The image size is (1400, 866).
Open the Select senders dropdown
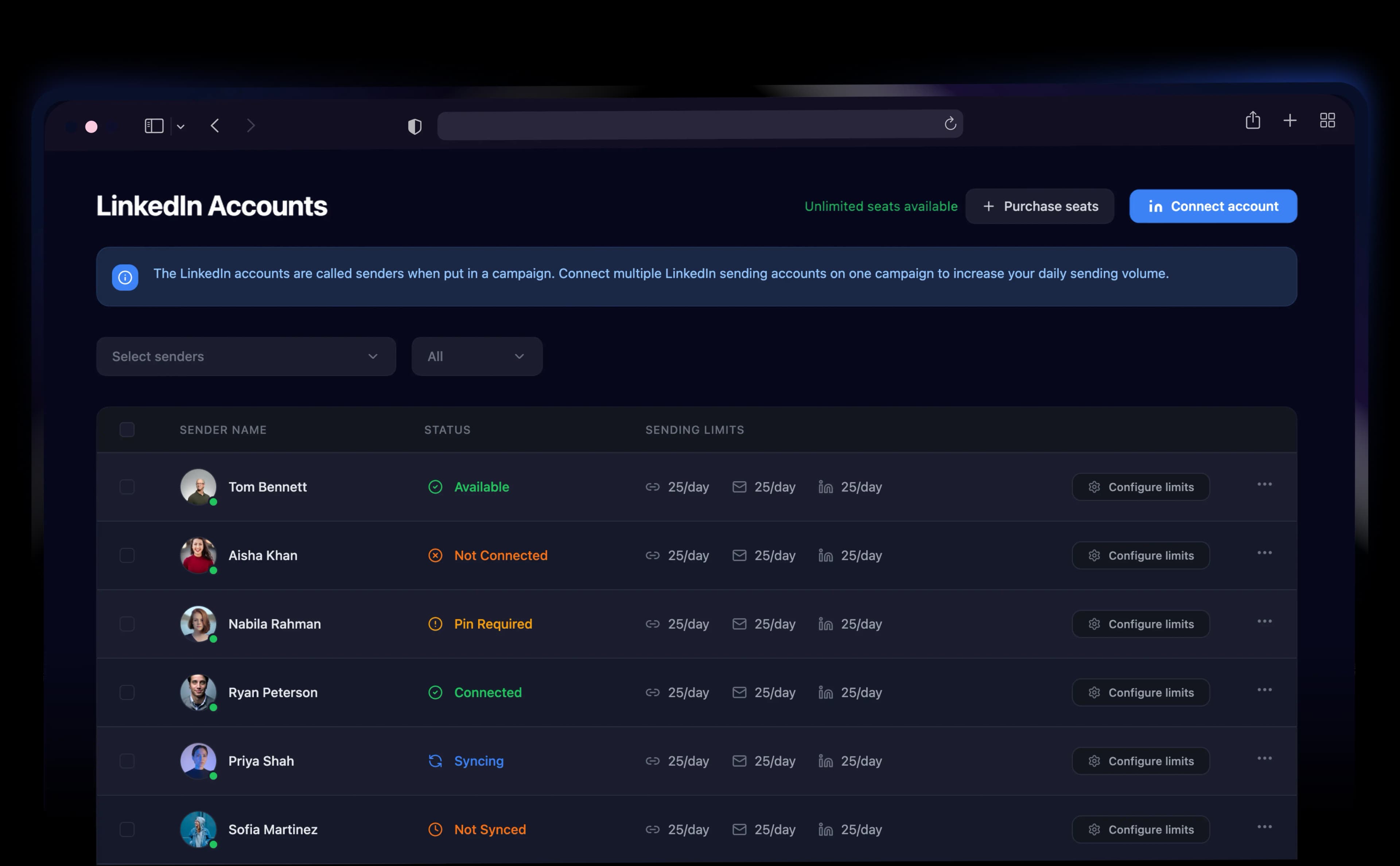[246, 356]
